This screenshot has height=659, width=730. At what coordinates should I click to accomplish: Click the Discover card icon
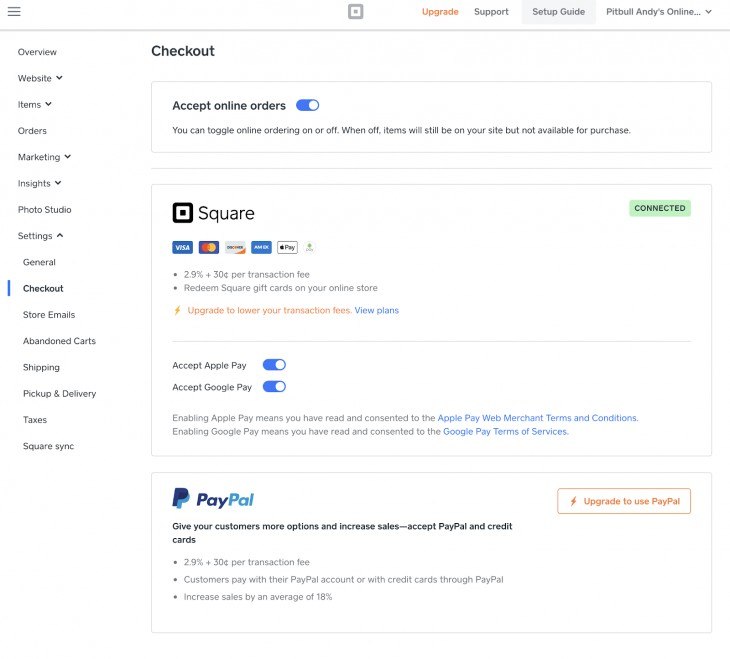pos(235,247)
